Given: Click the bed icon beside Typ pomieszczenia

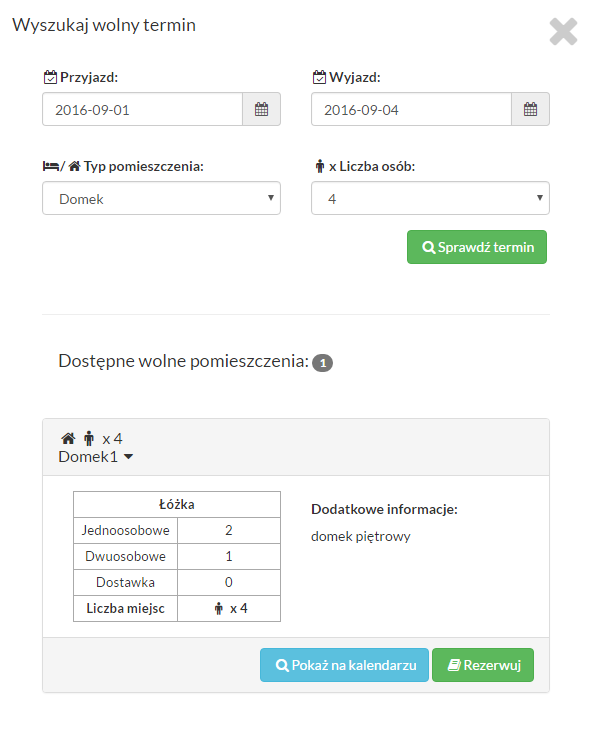Looking at the screenshot, I should 50,166.
